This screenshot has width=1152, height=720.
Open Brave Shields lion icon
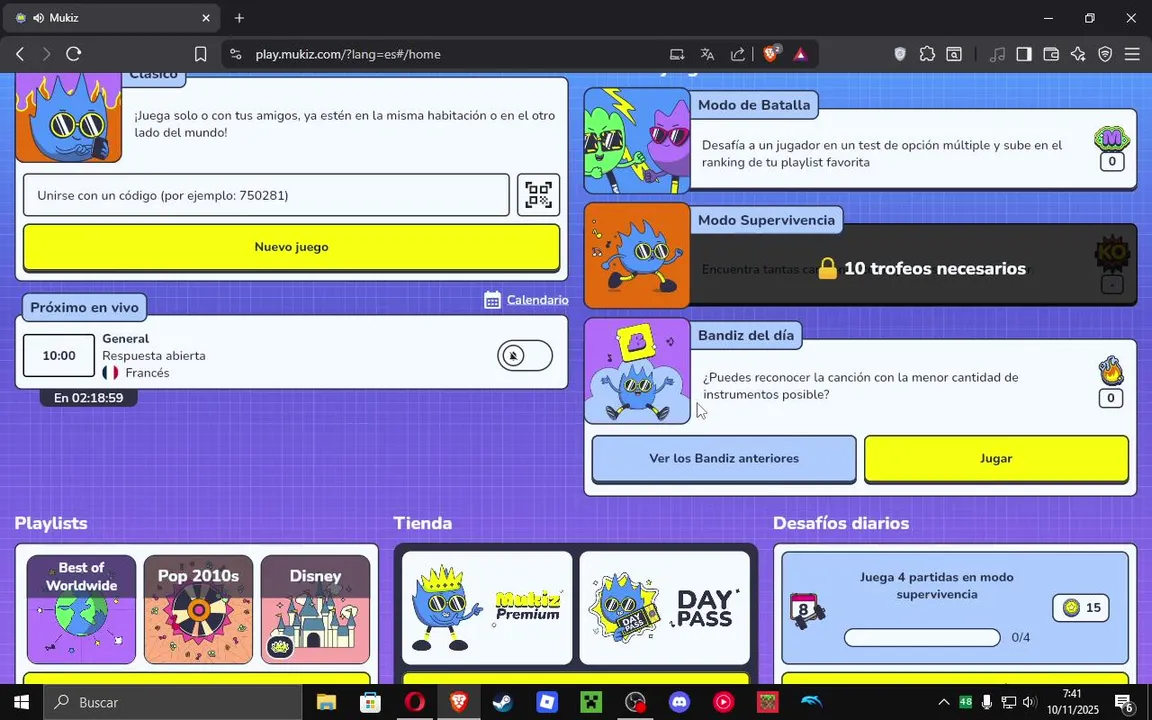coord(771,54)
